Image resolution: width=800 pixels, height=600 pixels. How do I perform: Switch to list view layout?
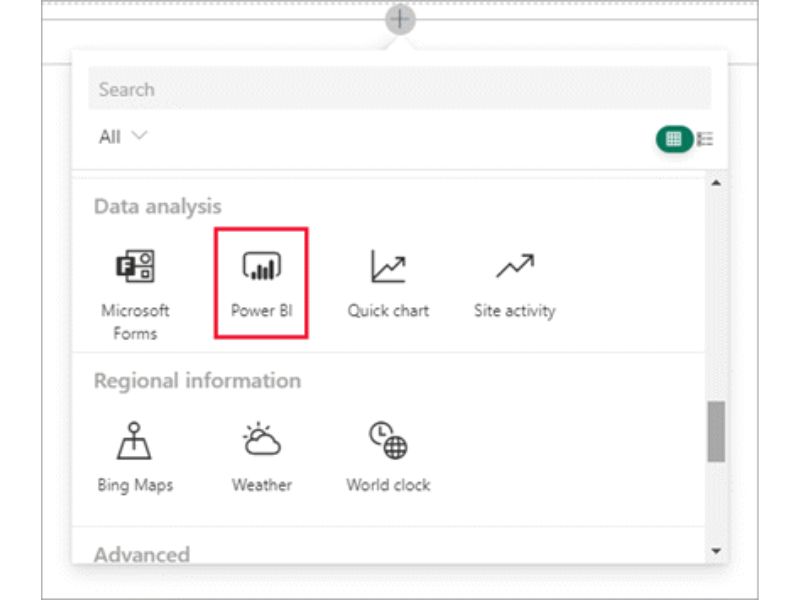coord(705,139)
